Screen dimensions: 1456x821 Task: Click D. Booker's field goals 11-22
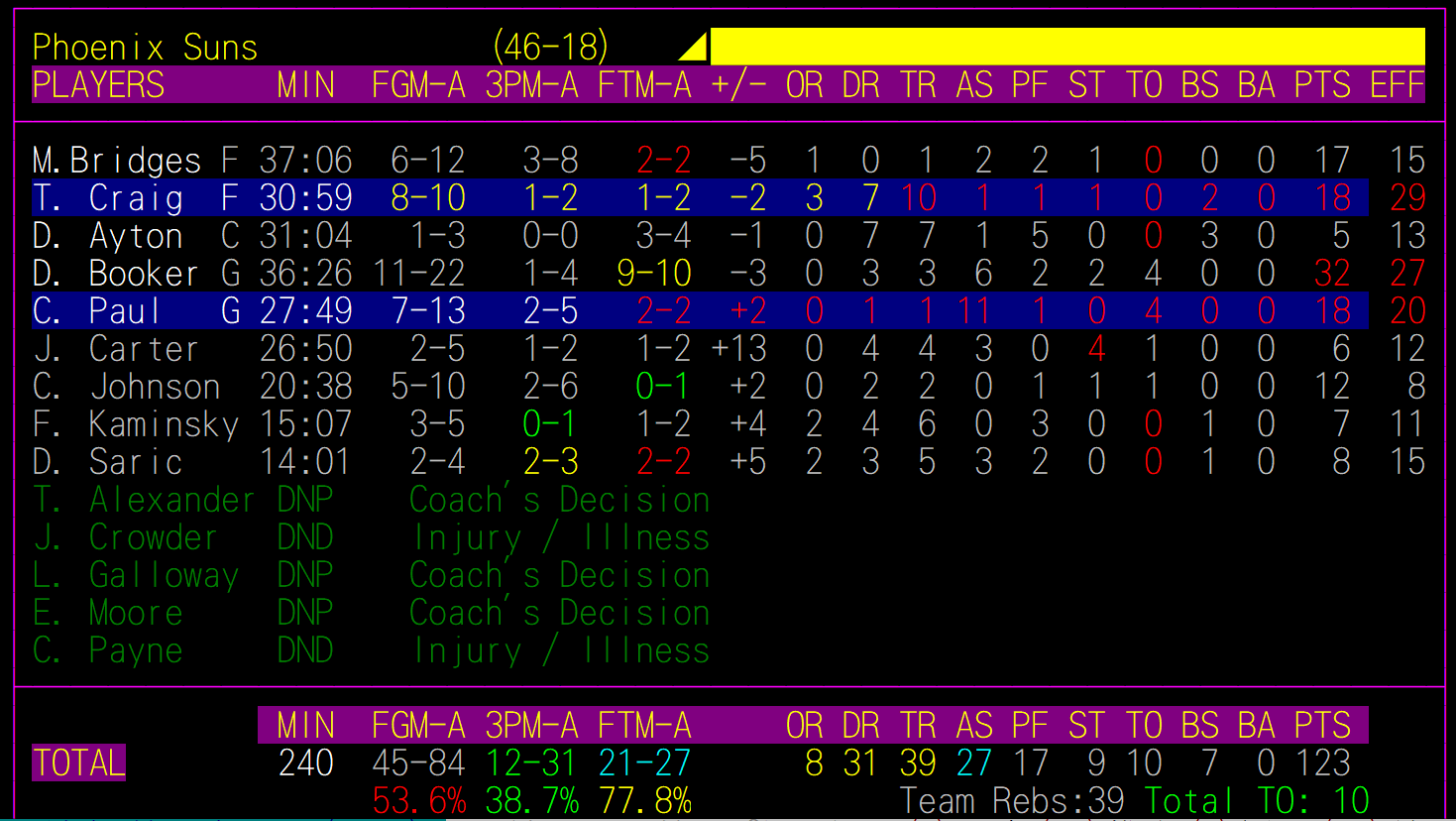click(419, 274)
